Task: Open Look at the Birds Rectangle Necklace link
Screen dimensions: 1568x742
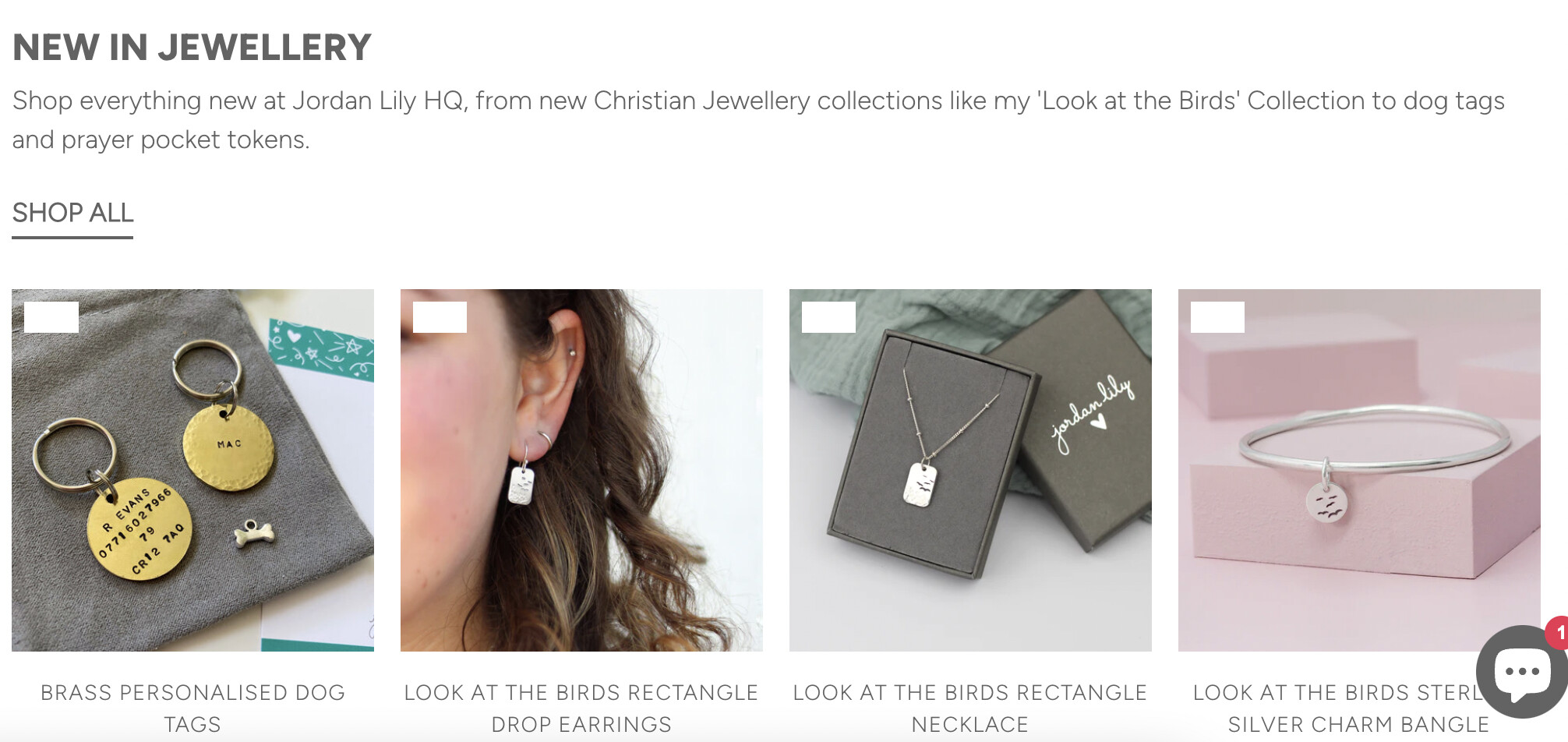Action: pos(970,708)
